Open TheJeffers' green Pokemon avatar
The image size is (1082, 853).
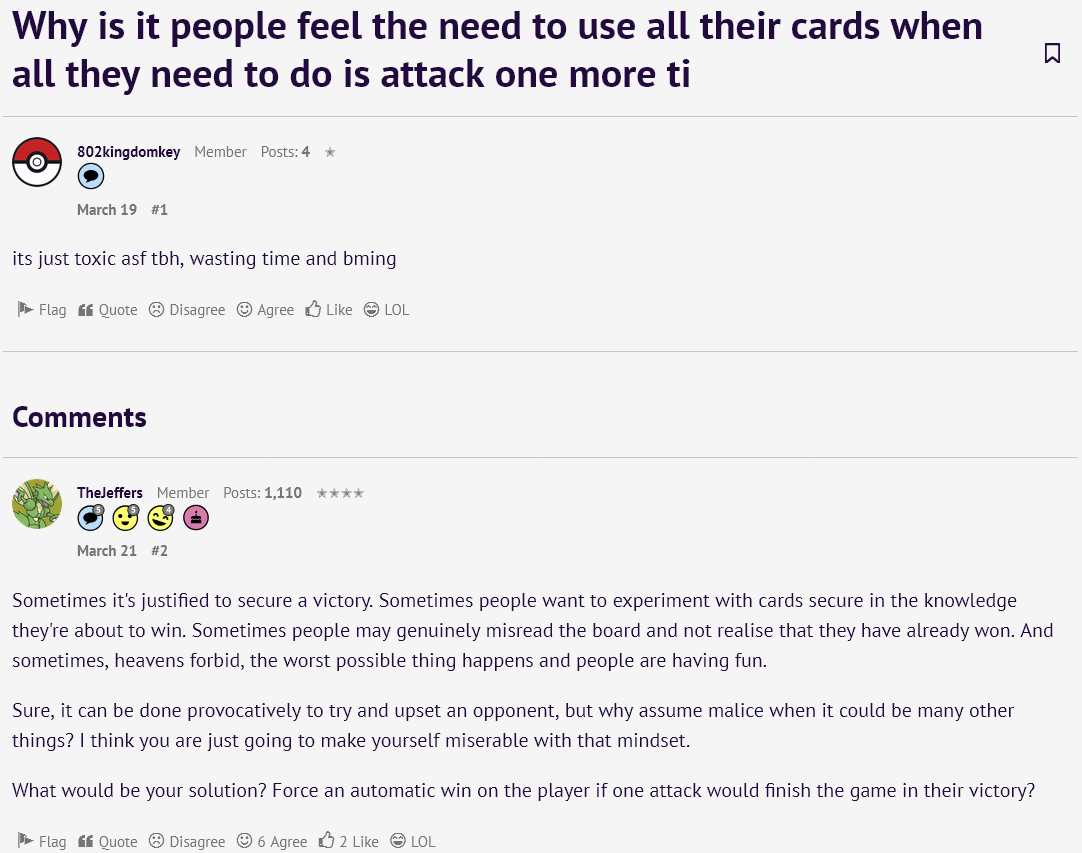(x=37, y=504)
